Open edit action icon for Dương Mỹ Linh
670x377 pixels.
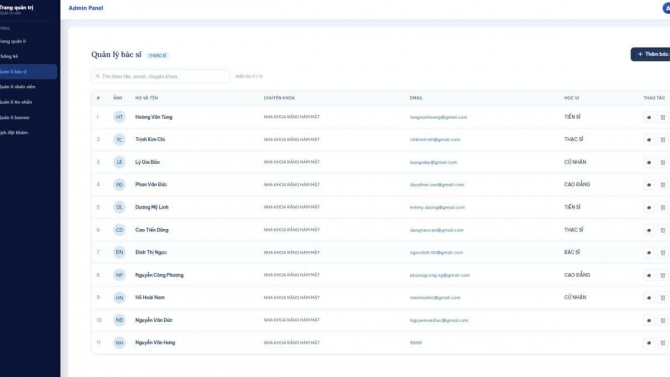pos(649,207)
